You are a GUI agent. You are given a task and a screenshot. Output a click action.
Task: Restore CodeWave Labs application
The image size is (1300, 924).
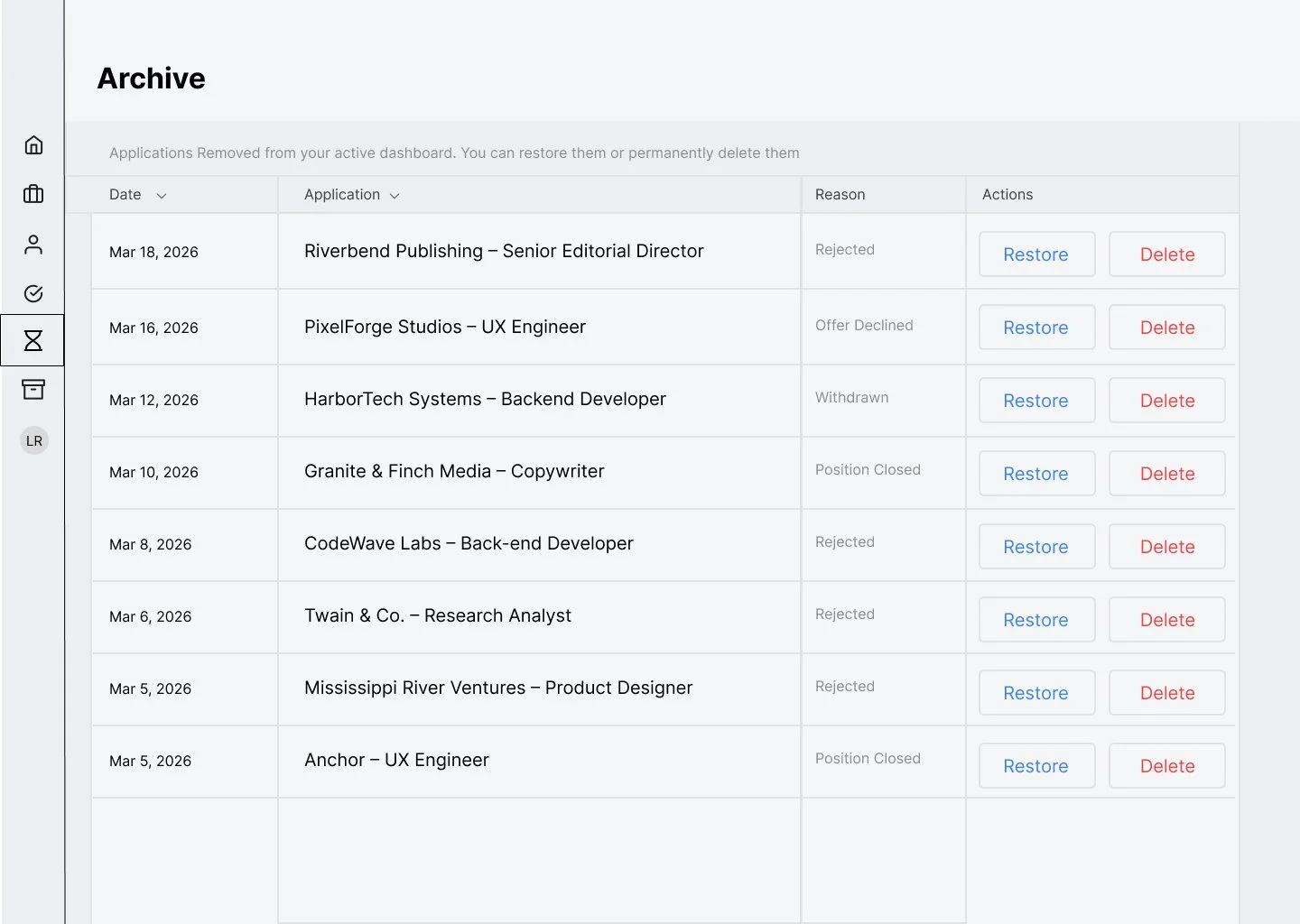[1036, 547]
